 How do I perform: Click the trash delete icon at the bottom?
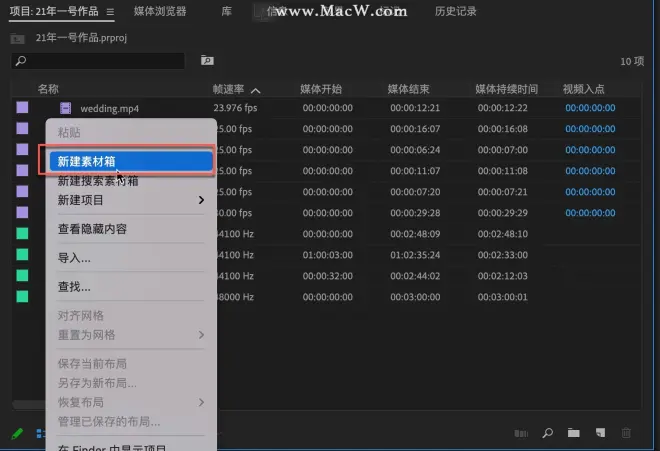[626, 433]
